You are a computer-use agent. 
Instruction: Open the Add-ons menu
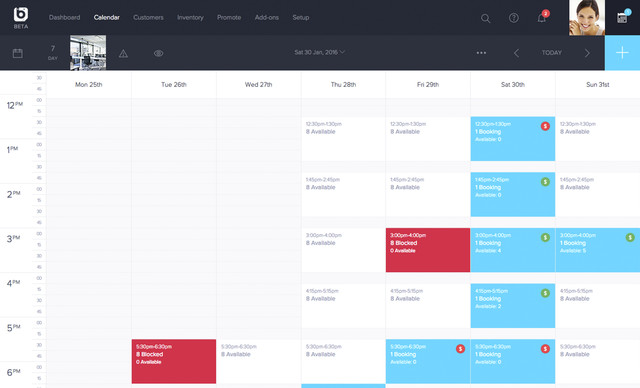(267, 18)
